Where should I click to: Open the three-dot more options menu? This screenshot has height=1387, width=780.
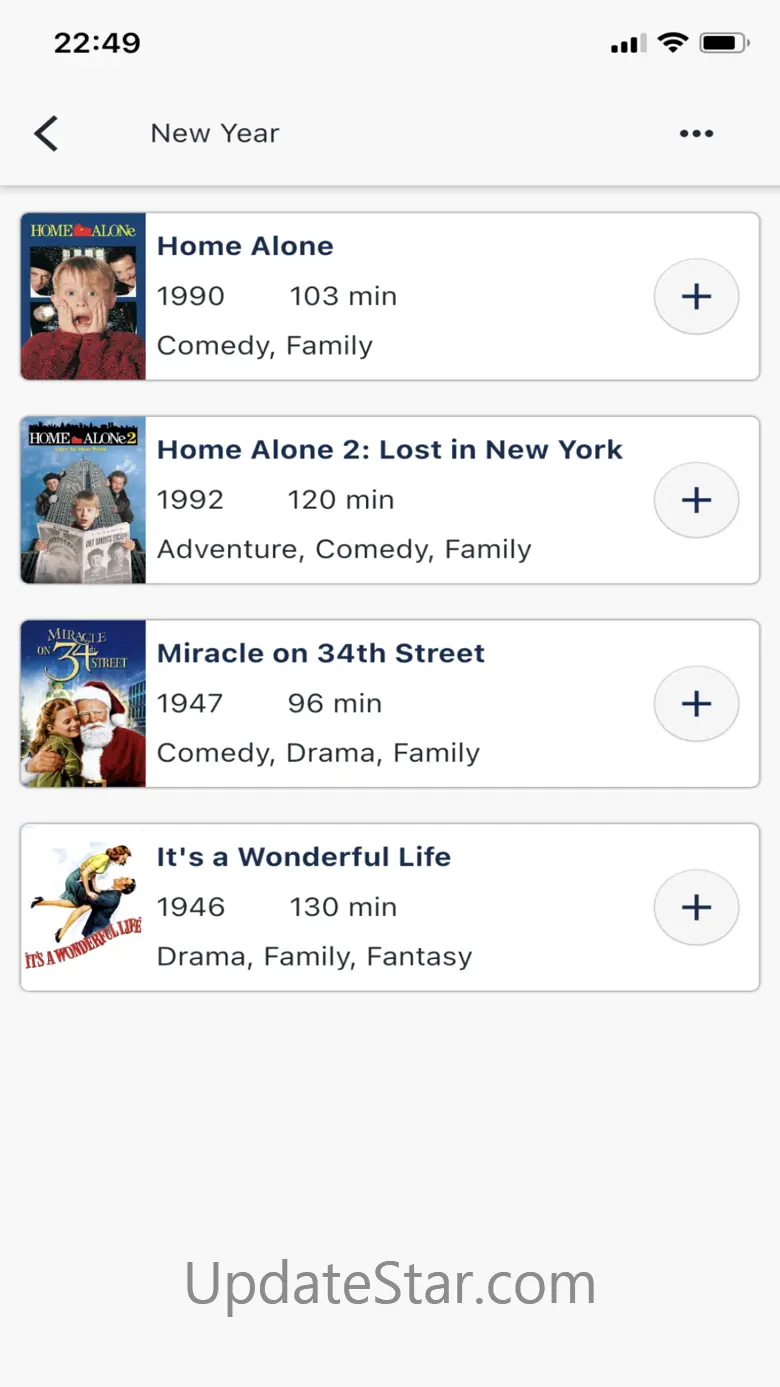click(x=696, y=133)
